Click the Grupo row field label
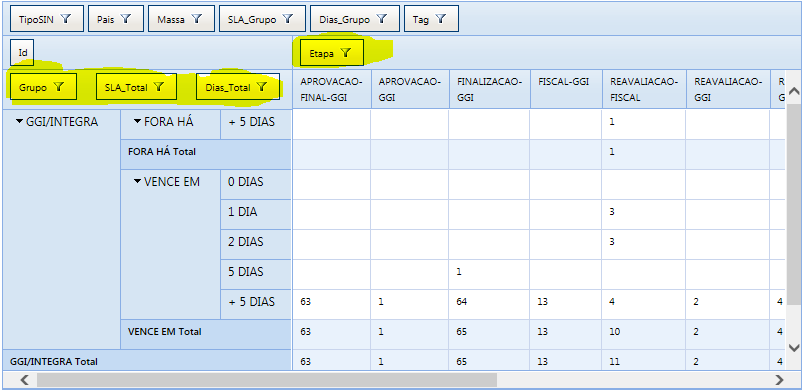The width and height of the screenshot is (804, 390). click(x=33, y=88)
